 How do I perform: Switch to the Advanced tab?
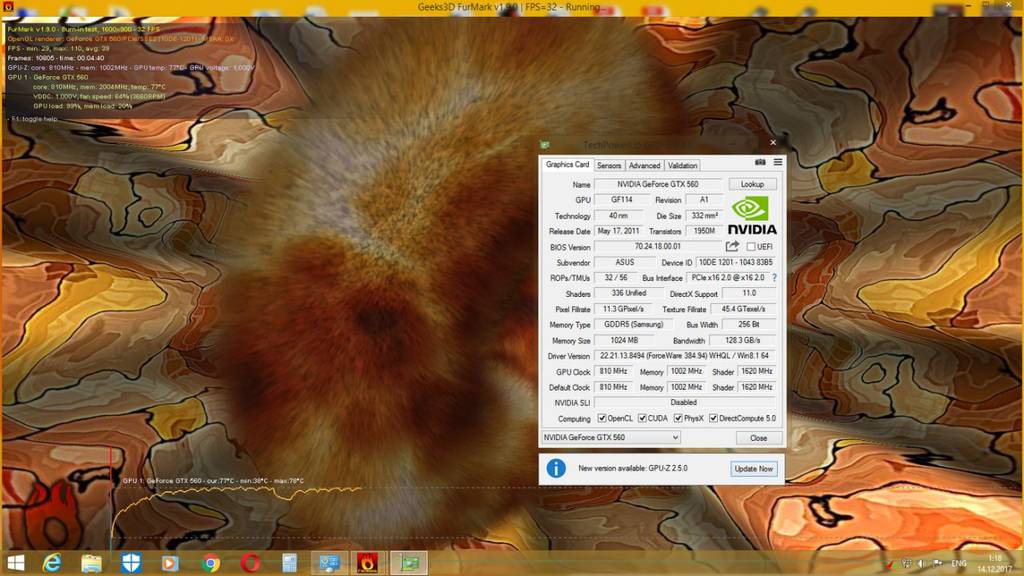pyautogui.click(x=644, y=165)
